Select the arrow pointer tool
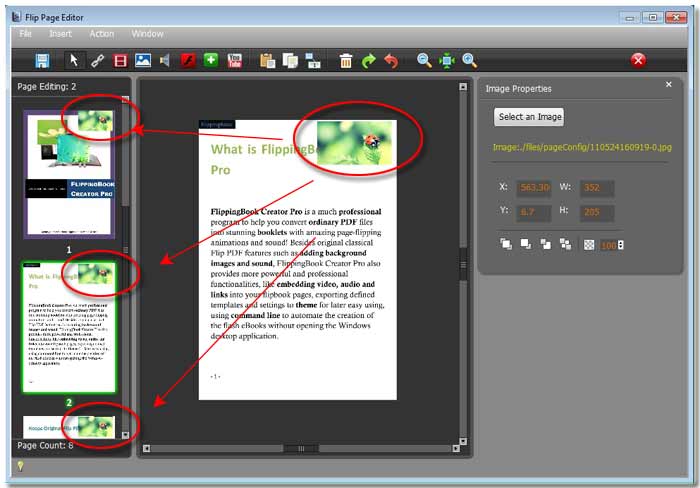 point(74,60)
